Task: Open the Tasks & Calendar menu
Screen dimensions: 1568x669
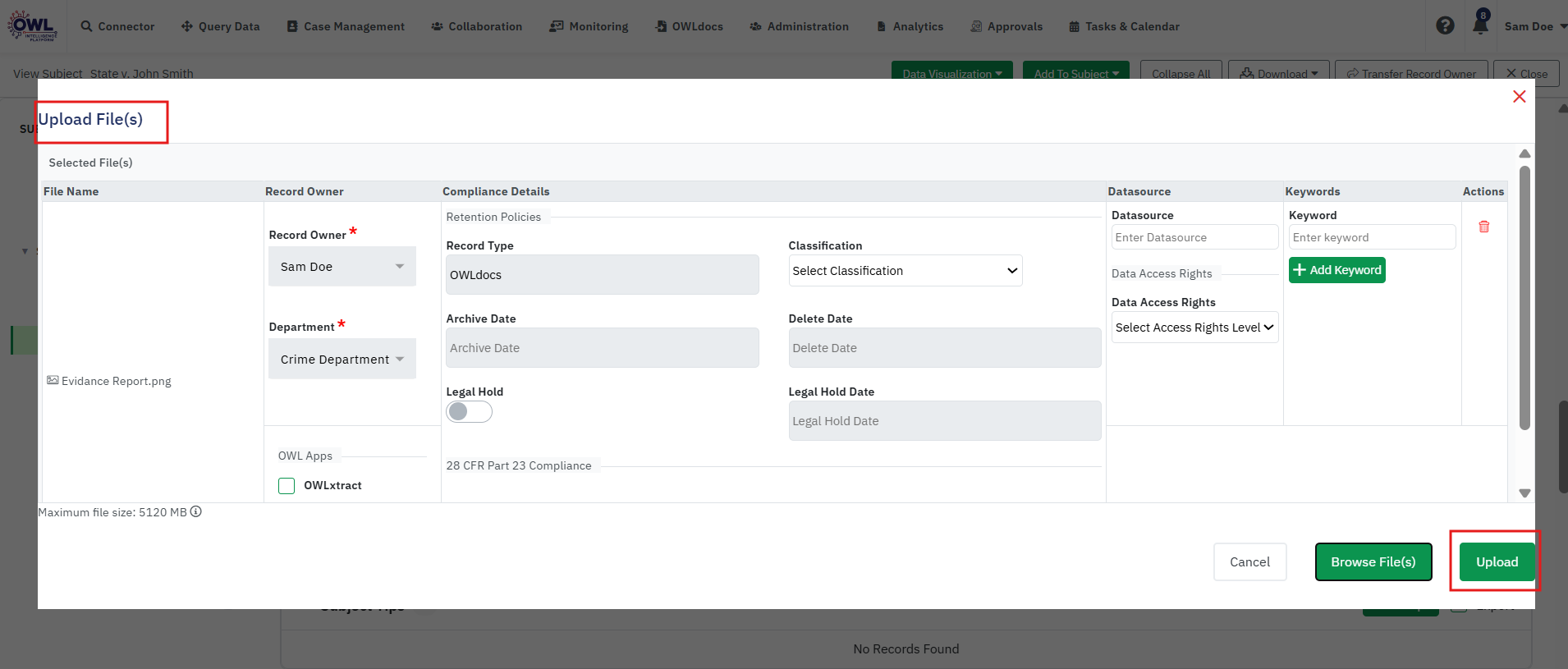Action: coord(1124,26)
